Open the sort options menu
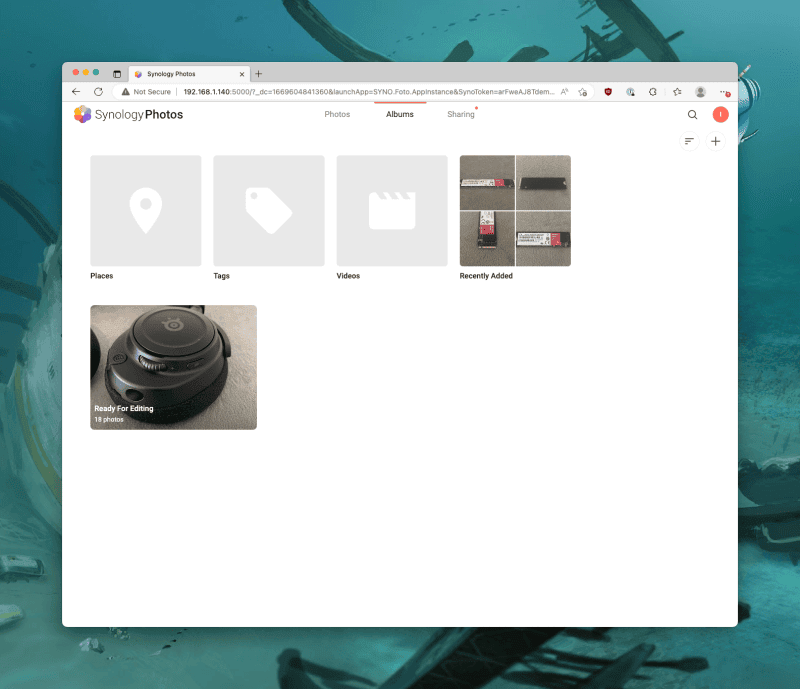 689,142
